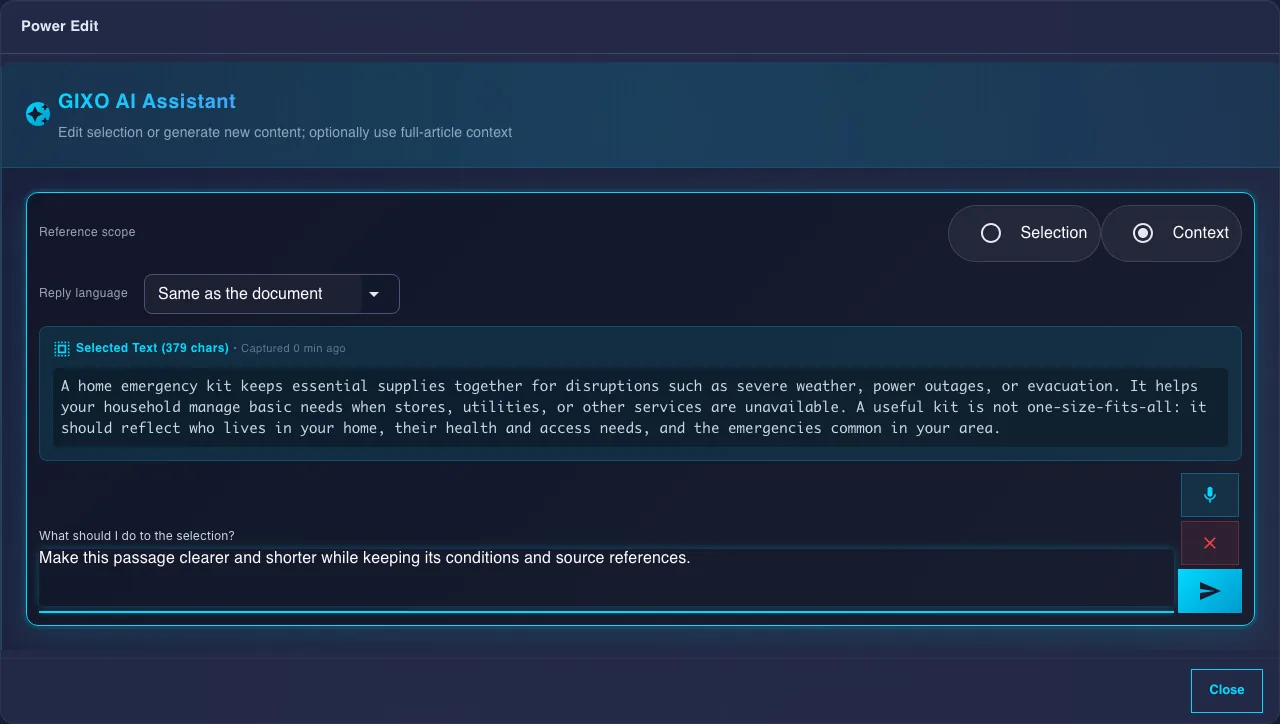Screen dimensions: 1280x724
Task: Click the "Selected Text (379 chars)" label
Action: tap(152, 348)
